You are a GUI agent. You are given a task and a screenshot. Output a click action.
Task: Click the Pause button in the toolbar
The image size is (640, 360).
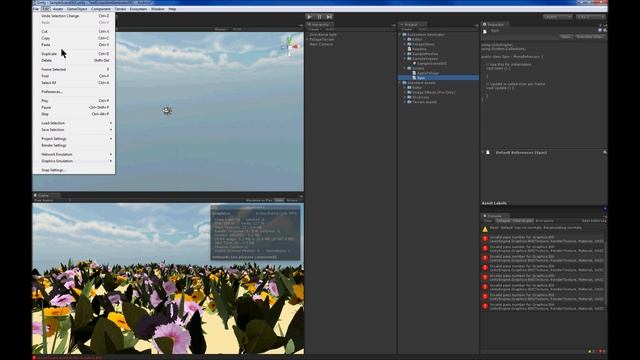(x=319, y=17)
